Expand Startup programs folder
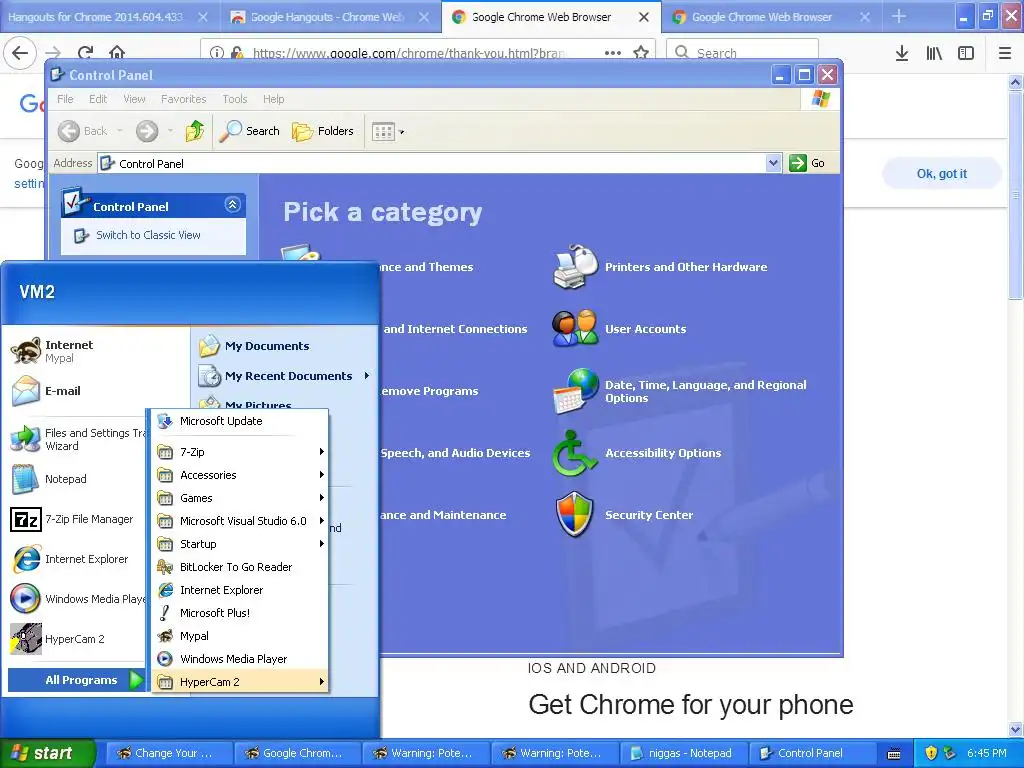 240,544
